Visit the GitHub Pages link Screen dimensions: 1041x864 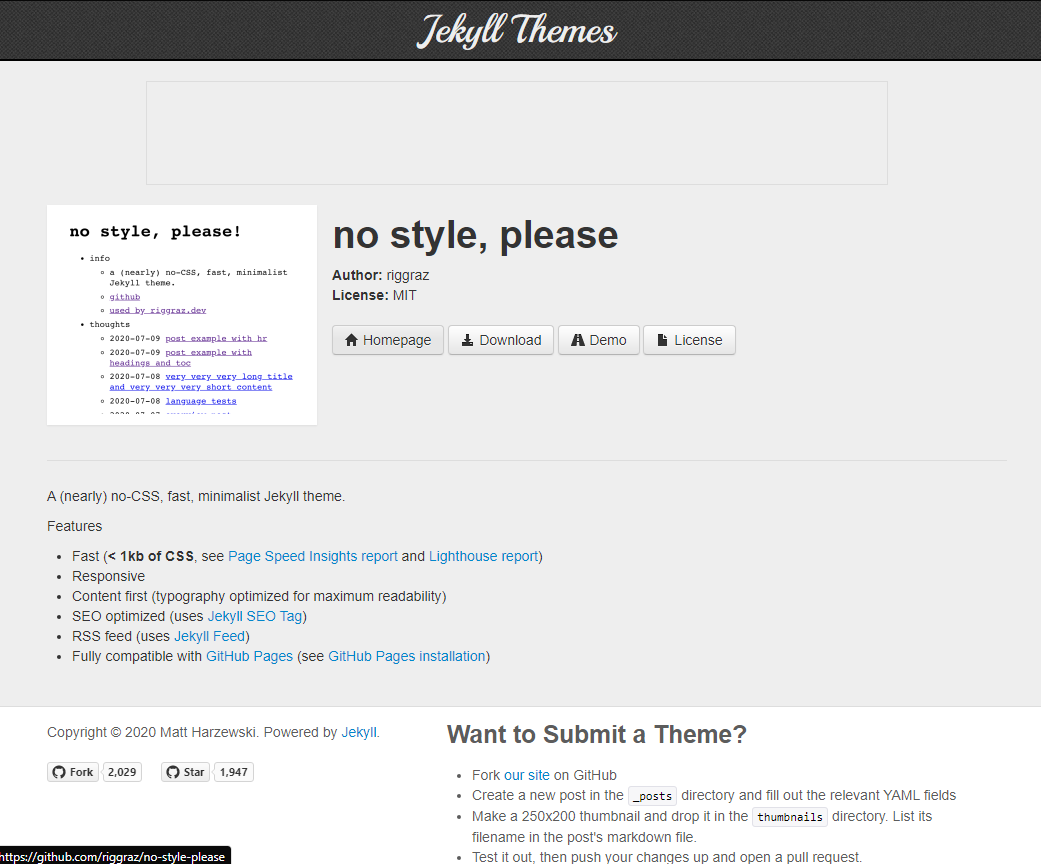pyautogui.click(x=250, y=656)
